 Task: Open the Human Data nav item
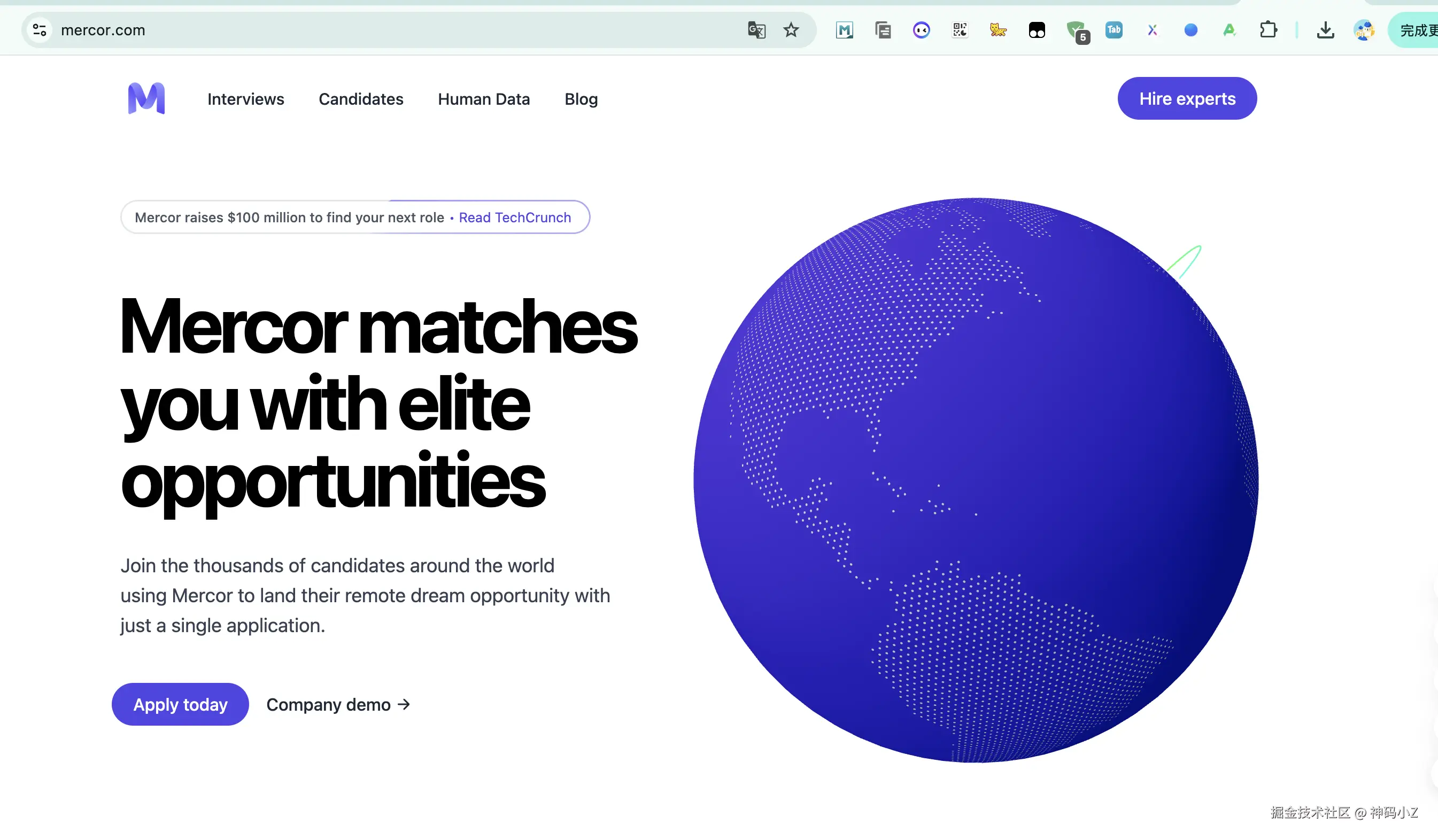[x=483, y=99]
